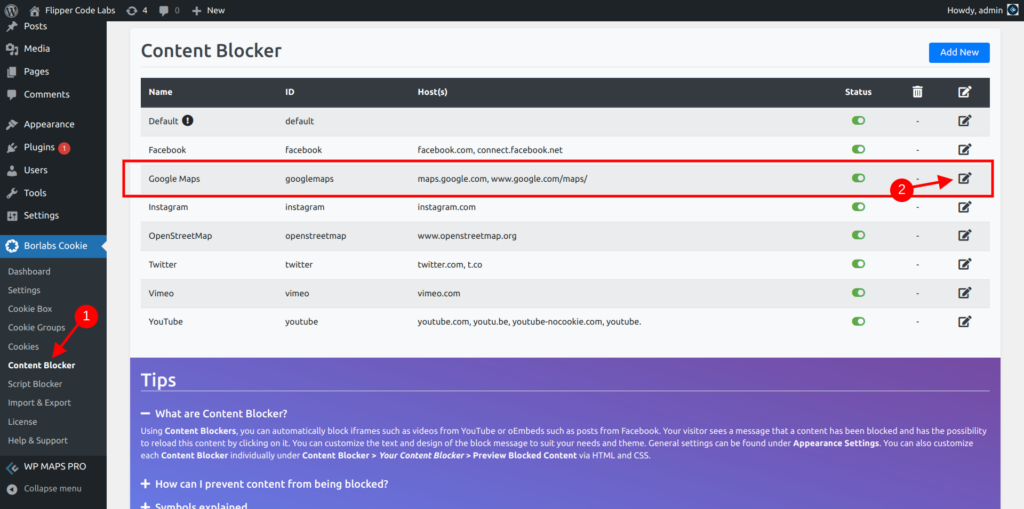Open the Script Blocker page
Viewport: 1024px width, 509px height.
click(x=35, y=384)
